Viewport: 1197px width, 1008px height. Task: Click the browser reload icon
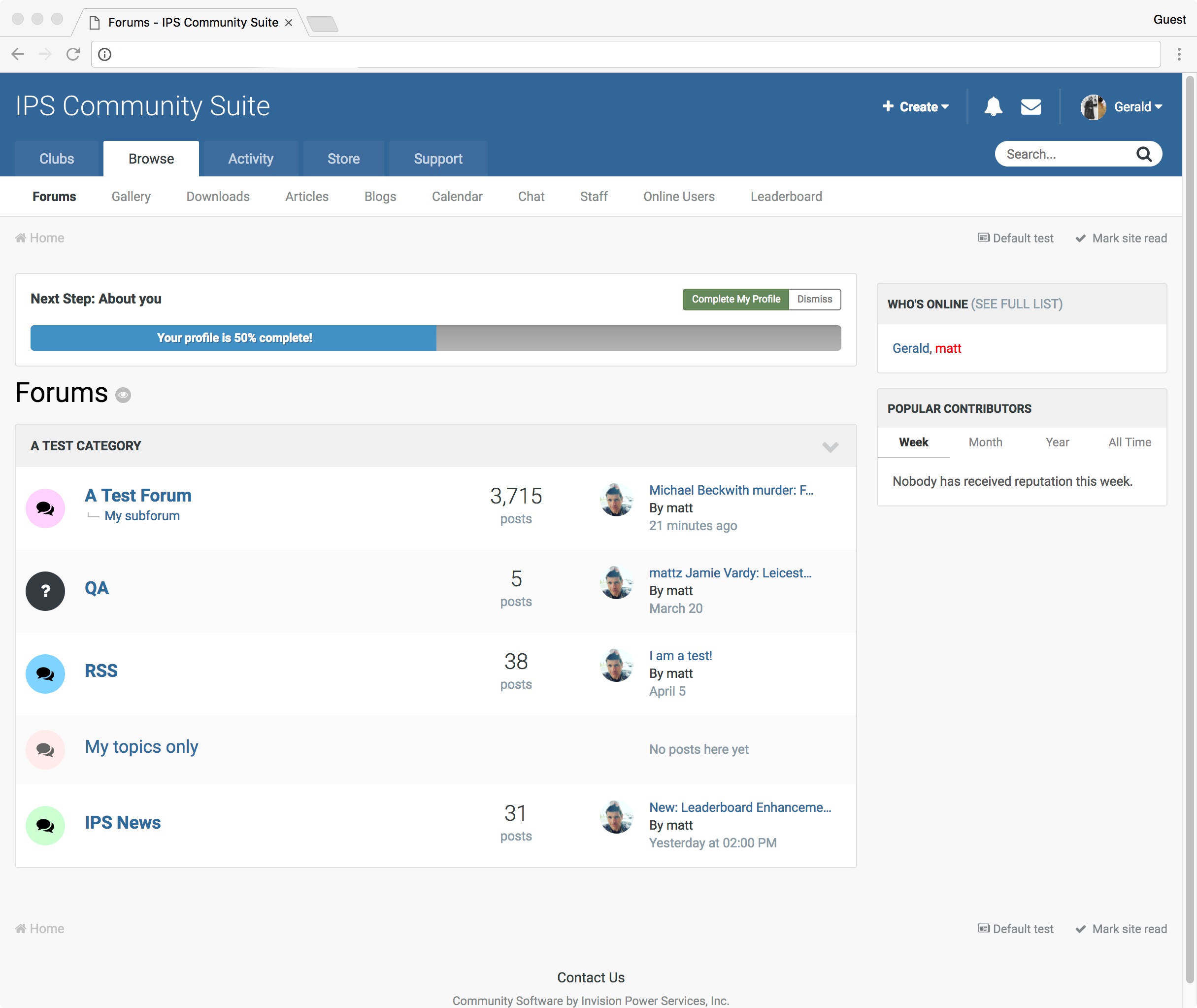tap(73, 54)
